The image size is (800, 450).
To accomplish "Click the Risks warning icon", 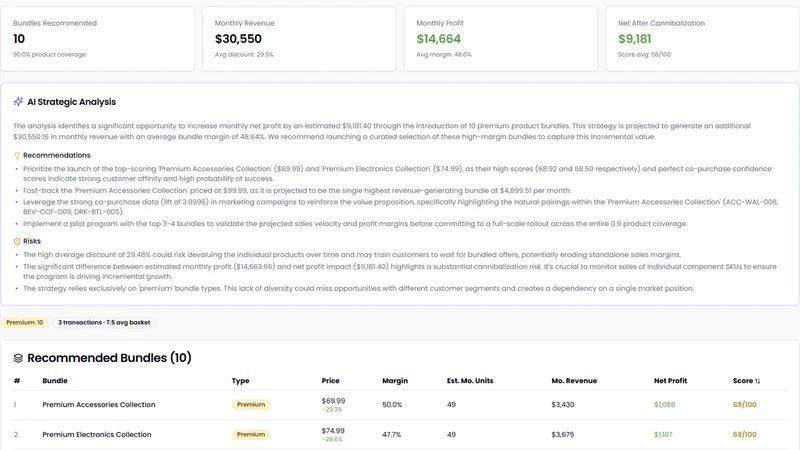I will click(17, 241).
